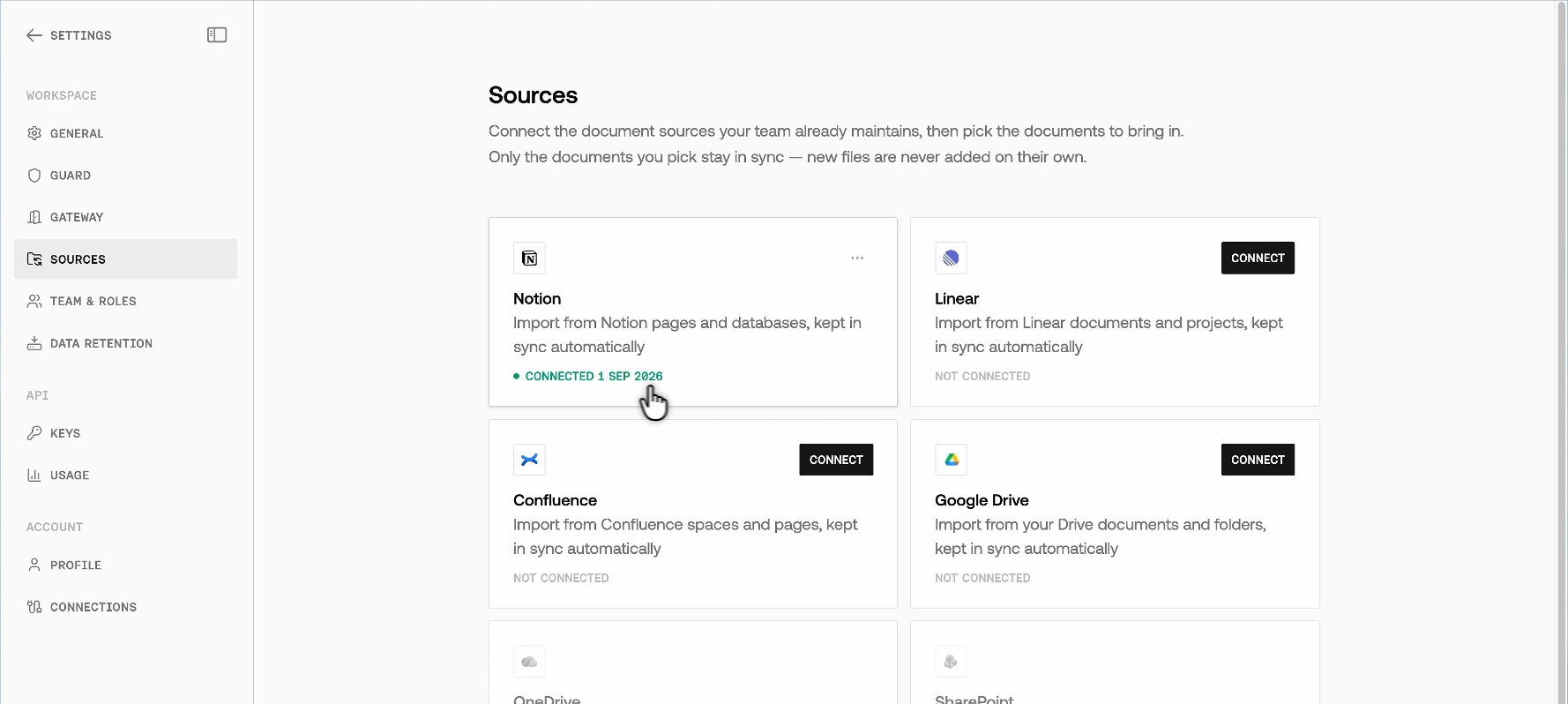The height and width of the screenshot is (704, 1568).
Task: Click the Google Drive logo icon
Action: (951, 460)
